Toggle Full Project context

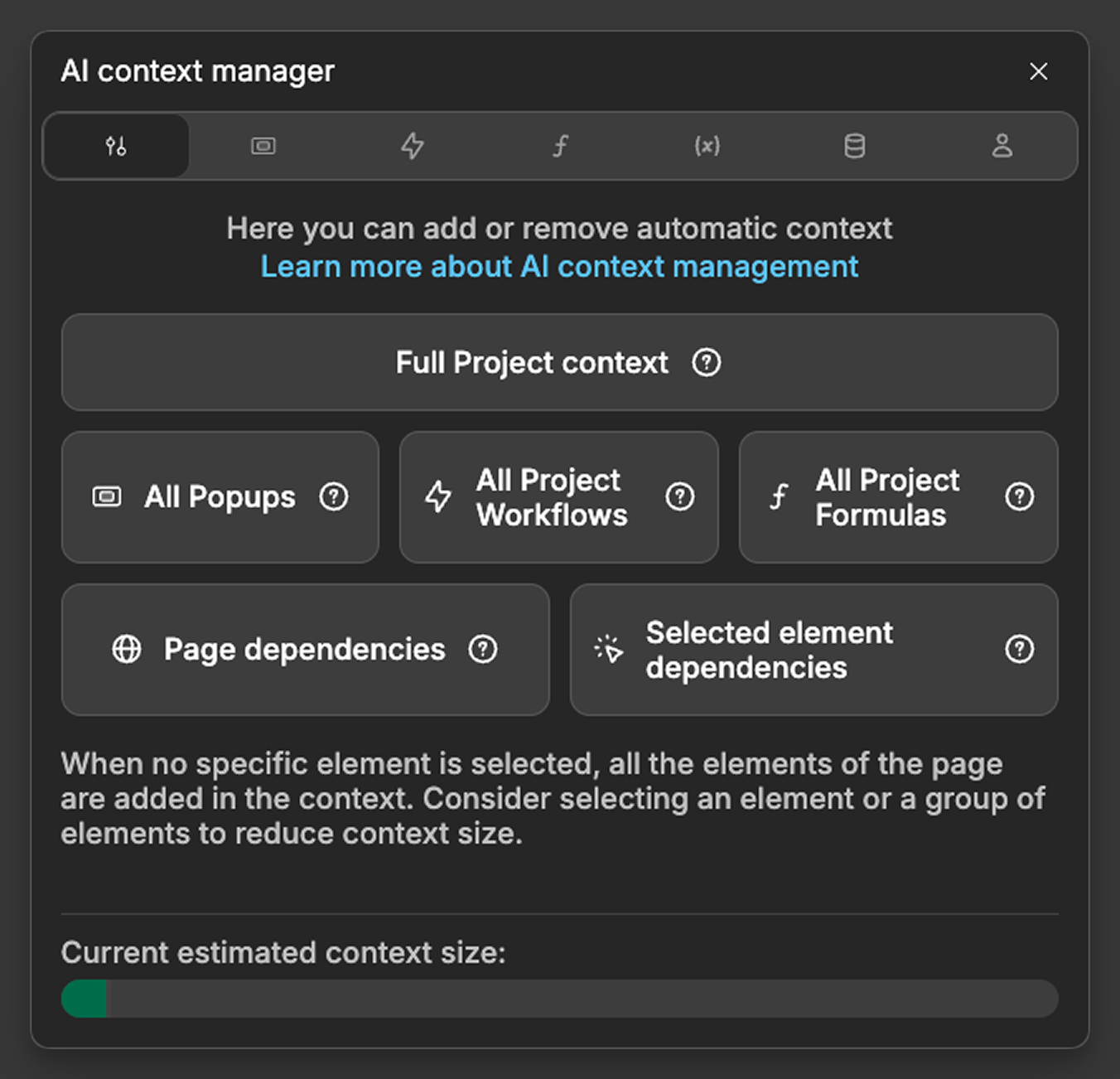[530, 362]
